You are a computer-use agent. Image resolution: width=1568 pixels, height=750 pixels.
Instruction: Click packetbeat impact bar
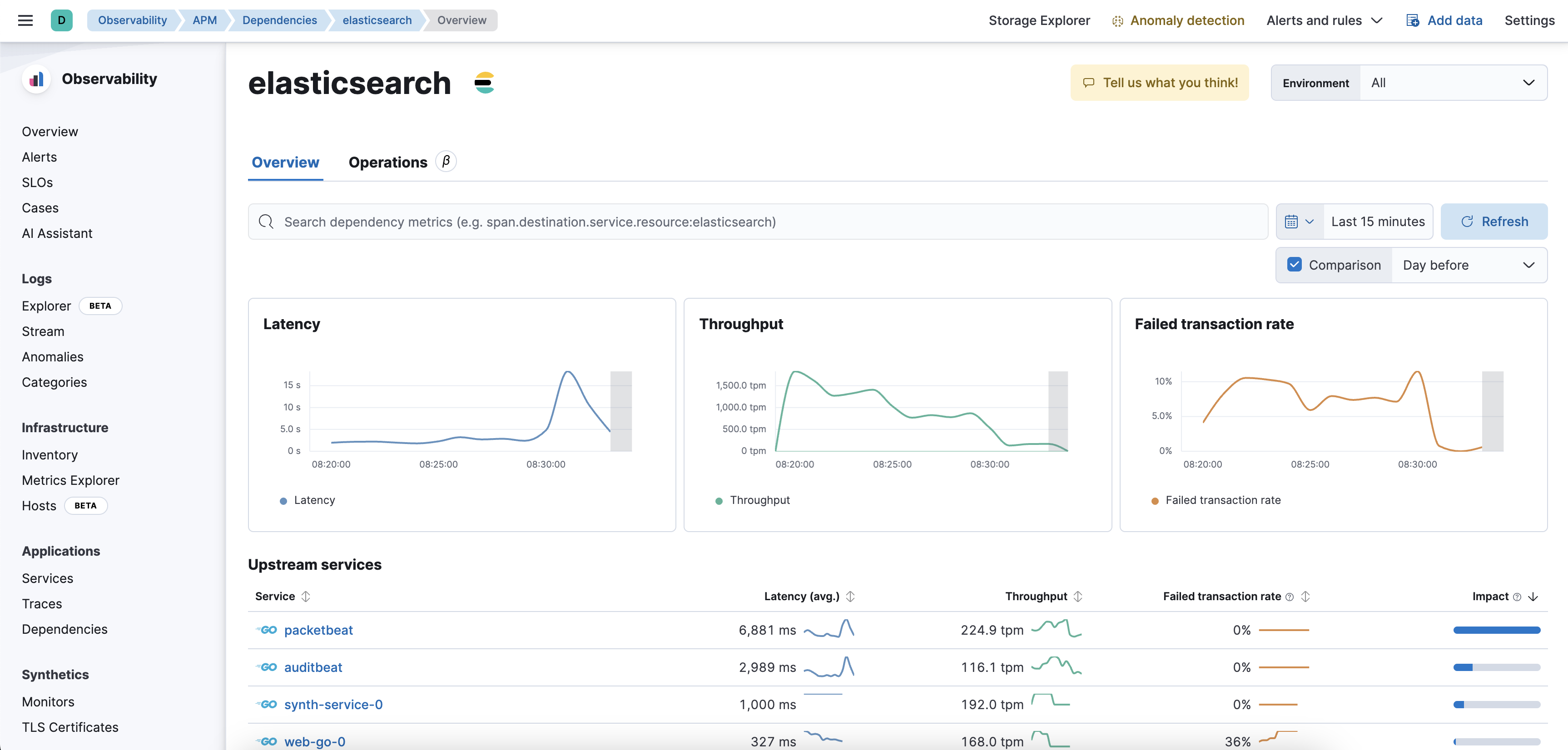1497,630
